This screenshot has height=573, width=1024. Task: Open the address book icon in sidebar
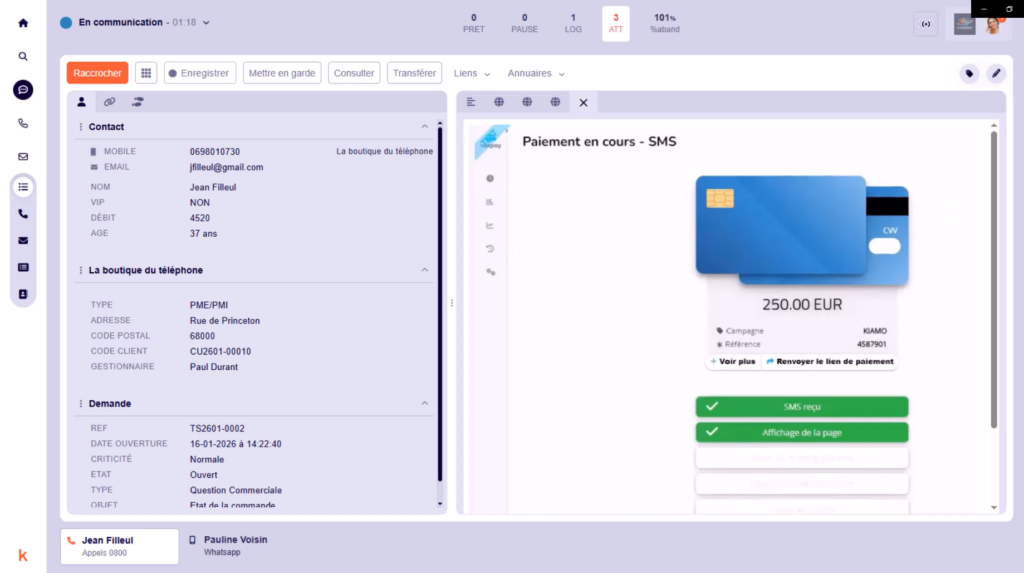click(23, 294)
